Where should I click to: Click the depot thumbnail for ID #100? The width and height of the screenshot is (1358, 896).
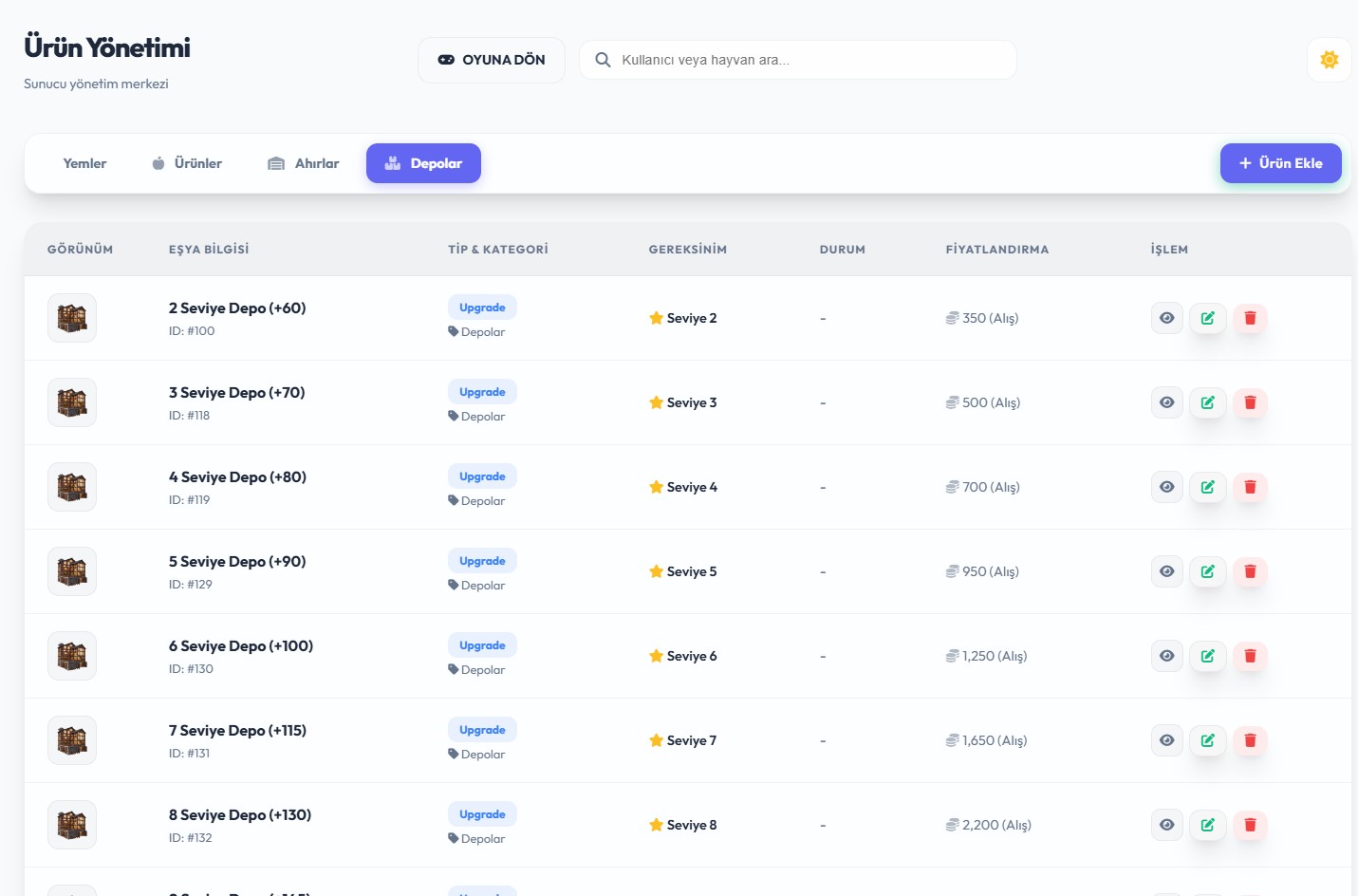click(x=72, y=318)
